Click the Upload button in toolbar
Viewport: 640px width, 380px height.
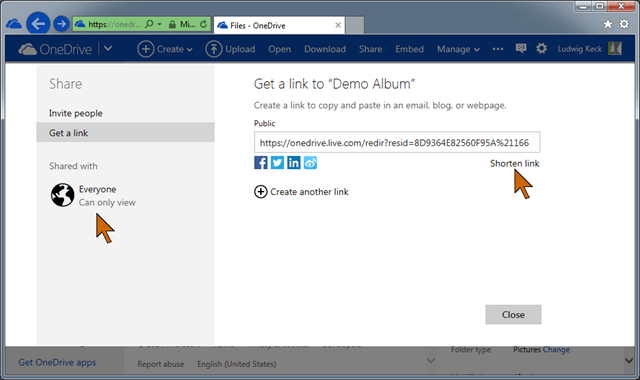230,49
